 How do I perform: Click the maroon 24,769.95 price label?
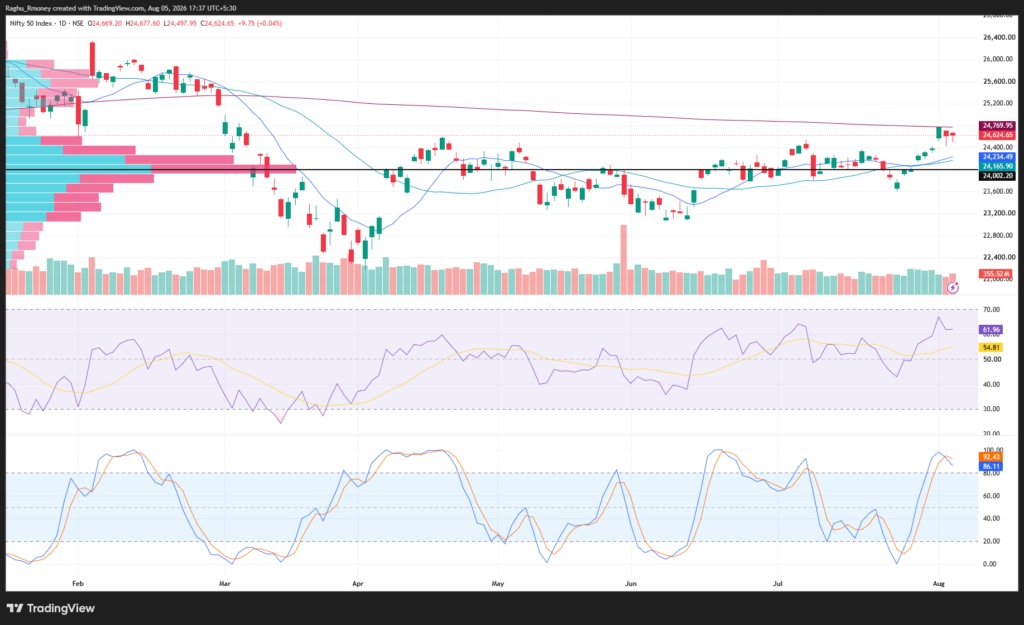[x=997, y=125]
